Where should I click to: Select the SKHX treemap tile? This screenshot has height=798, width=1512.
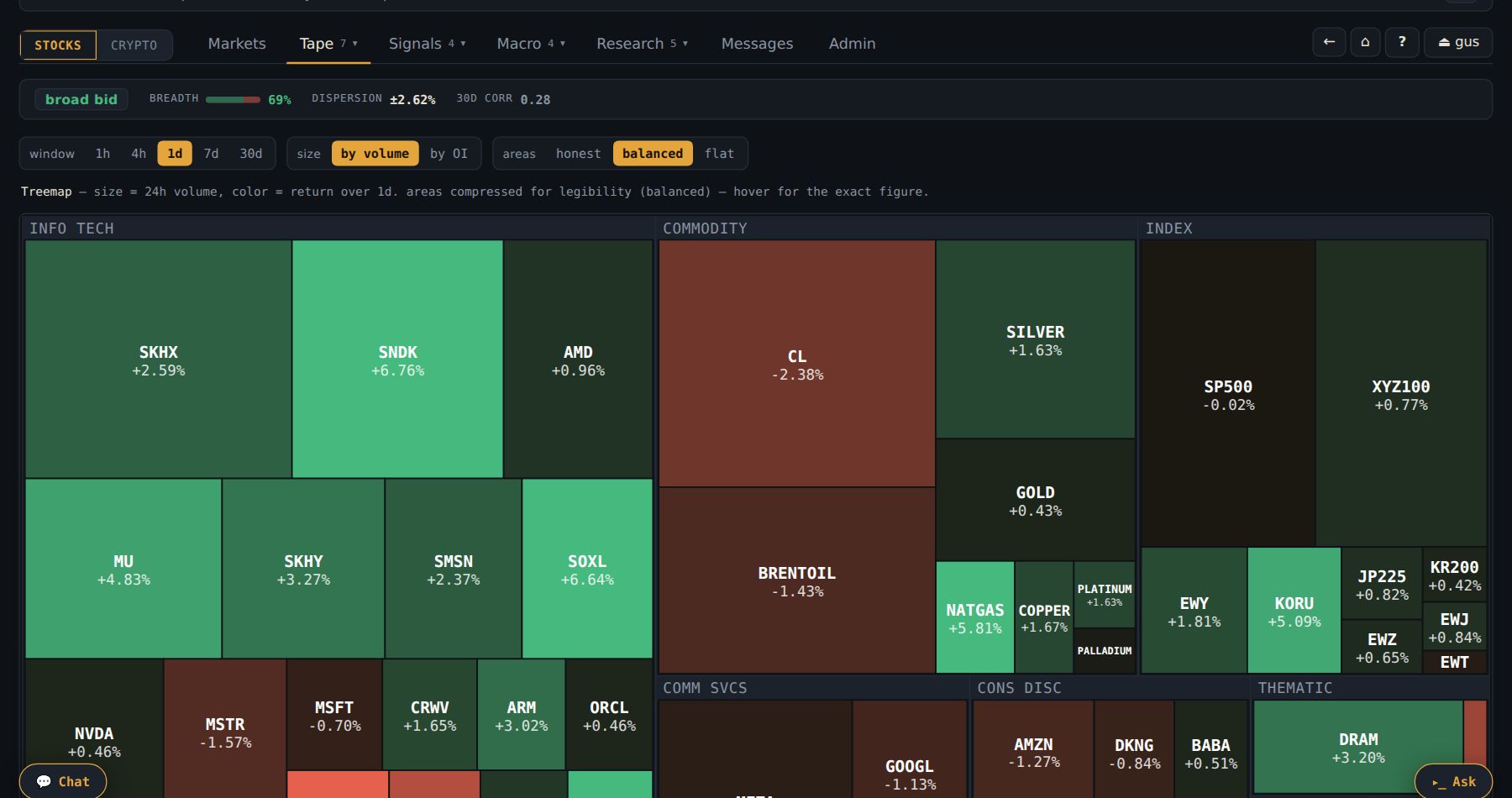pyautogui.click(x=158, y=360)
